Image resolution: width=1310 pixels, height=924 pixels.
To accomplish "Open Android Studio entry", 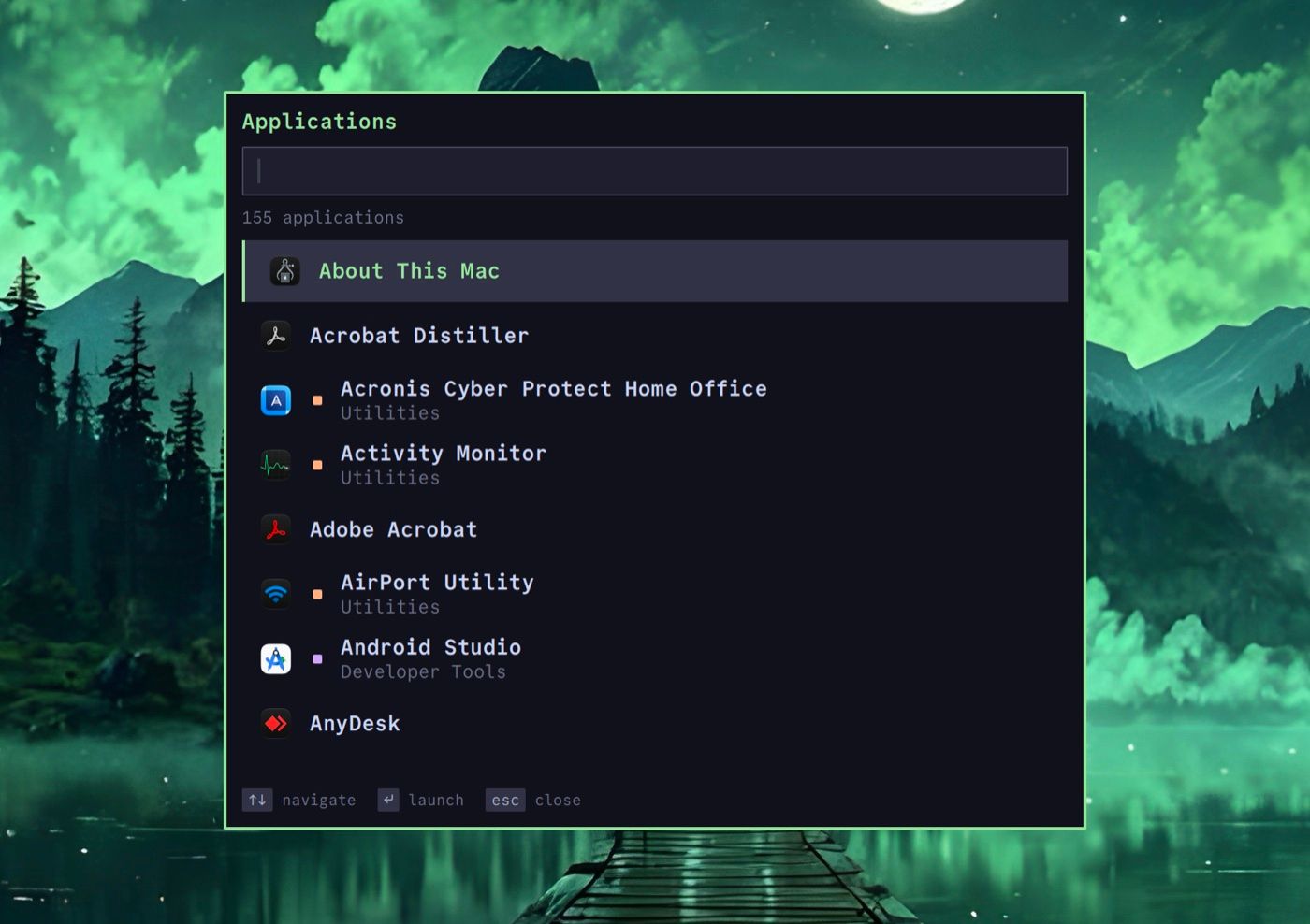I will click(x=655, y=659).
